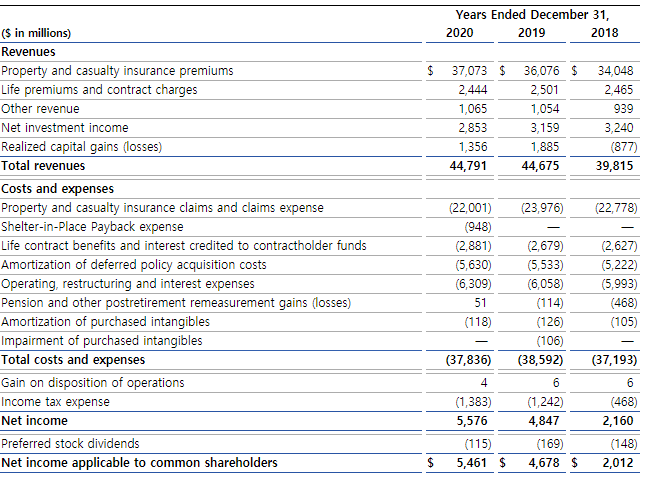Click 'Pension and other postretirement remeasurement' label
The width and height of the screenshot is (646, 481).
click(x=176, y=303)
